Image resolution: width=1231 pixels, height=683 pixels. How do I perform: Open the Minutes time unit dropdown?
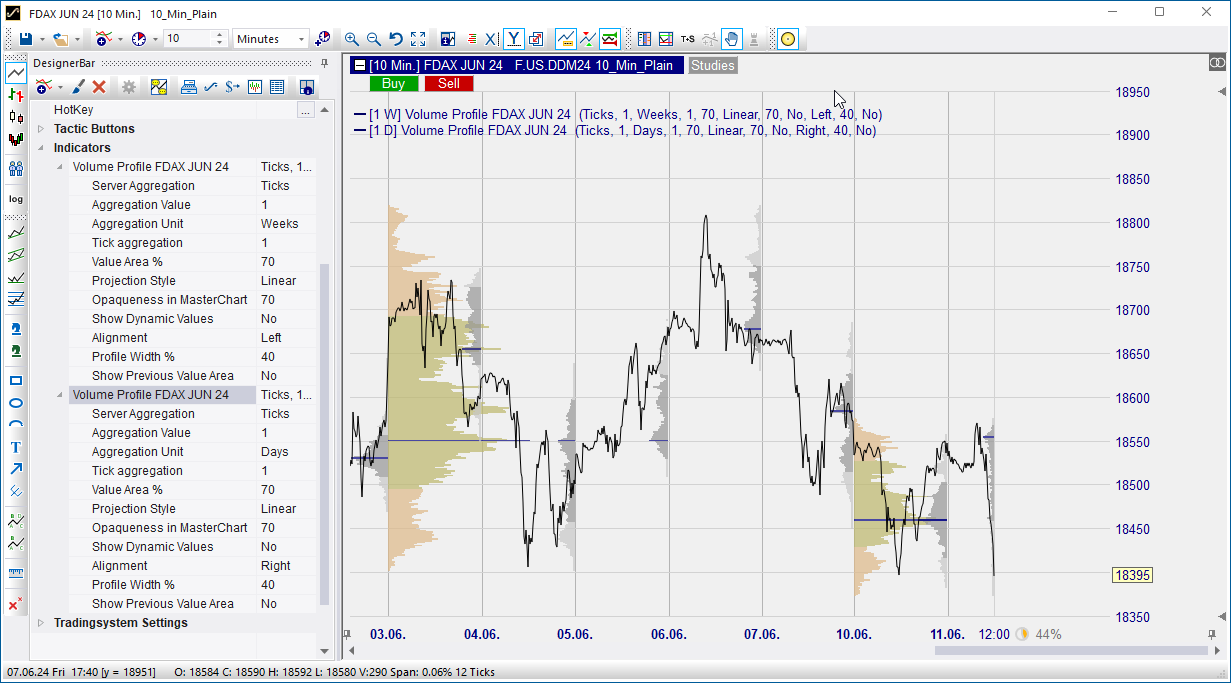pos(271,39)
